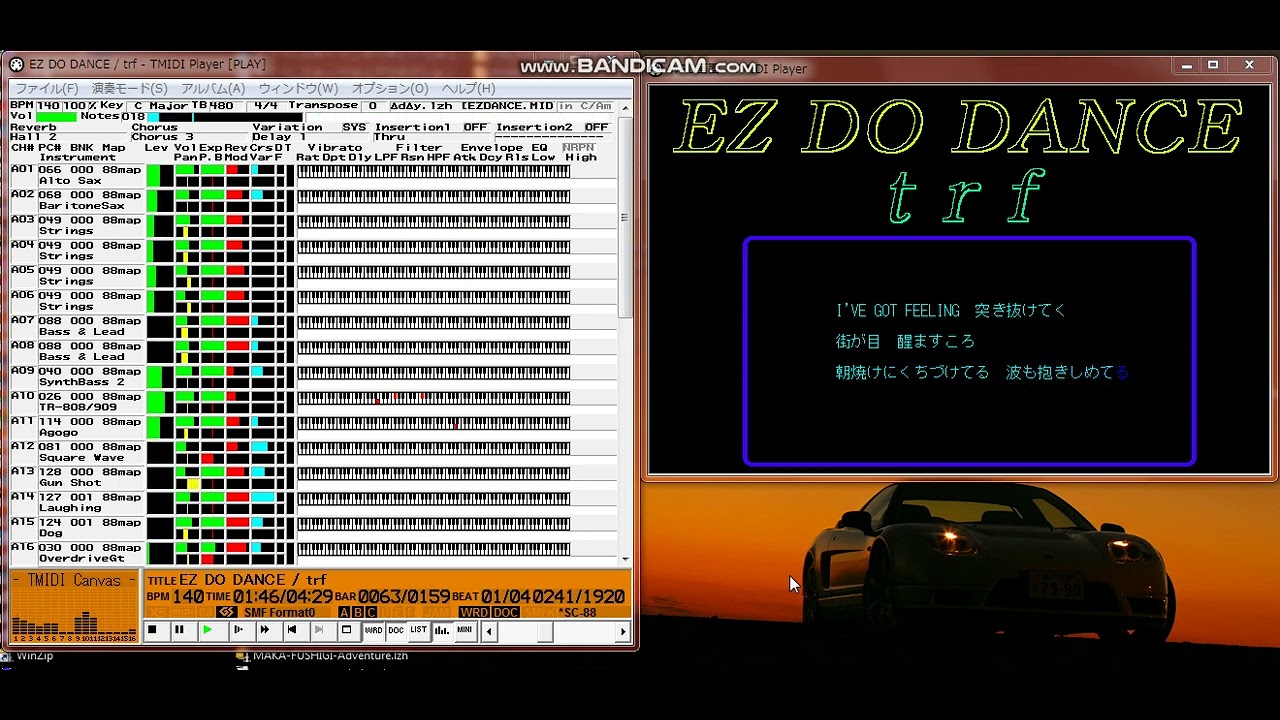Maximize the lyrics display window
Viewport: 1280px width, 720px height.
pyautogui.click(x=1213, y=66)
